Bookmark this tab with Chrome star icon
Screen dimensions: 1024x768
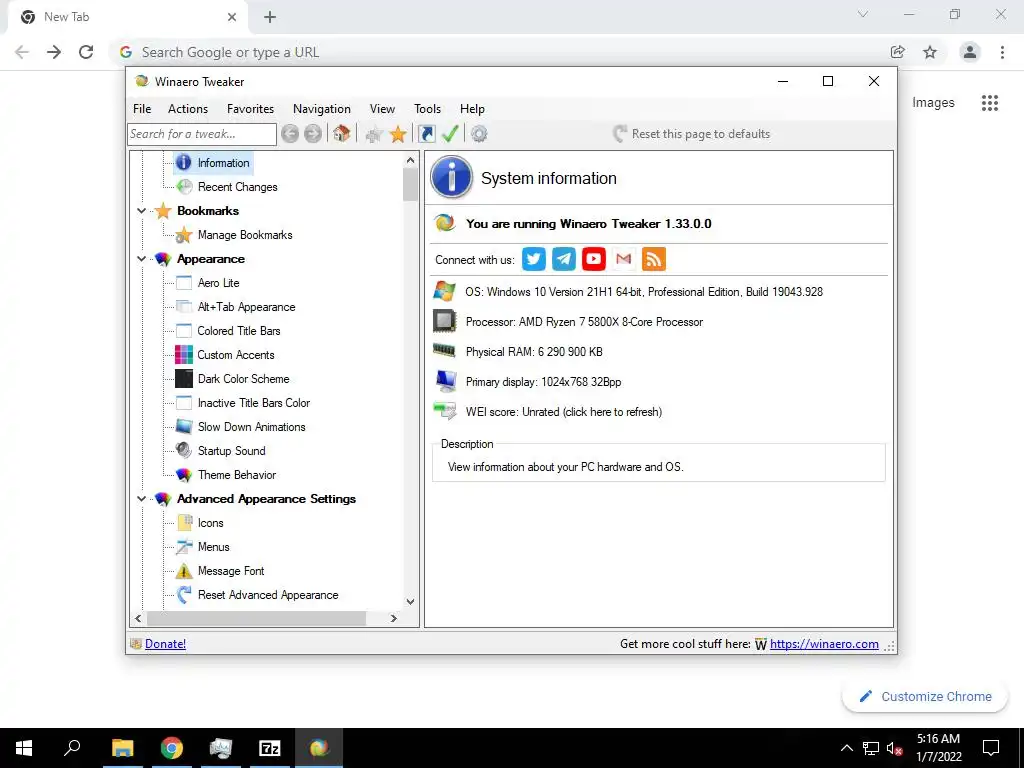click(x=930, y=52)
